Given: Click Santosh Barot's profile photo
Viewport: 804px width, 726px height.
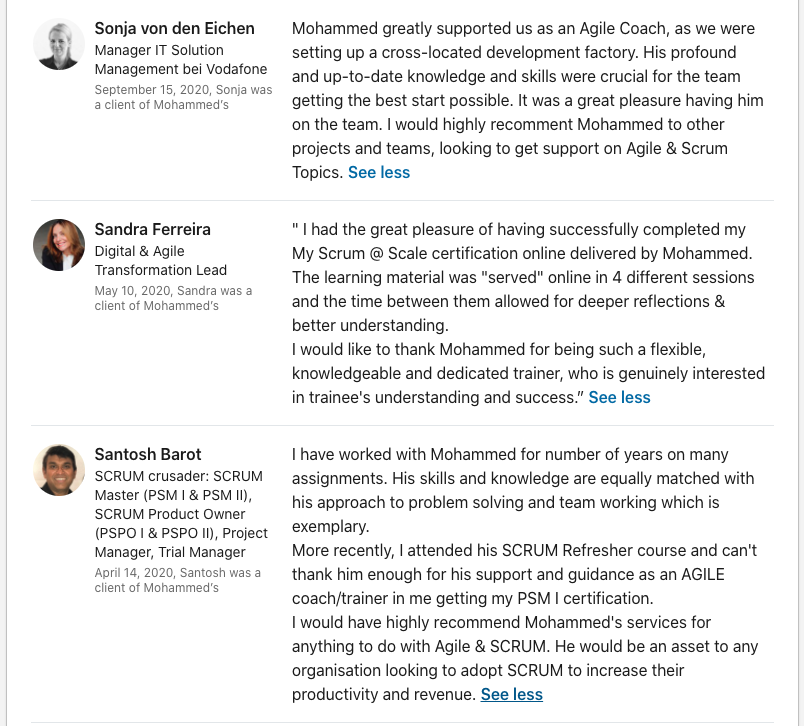Looking at the screenshot, I should (59, 470).
